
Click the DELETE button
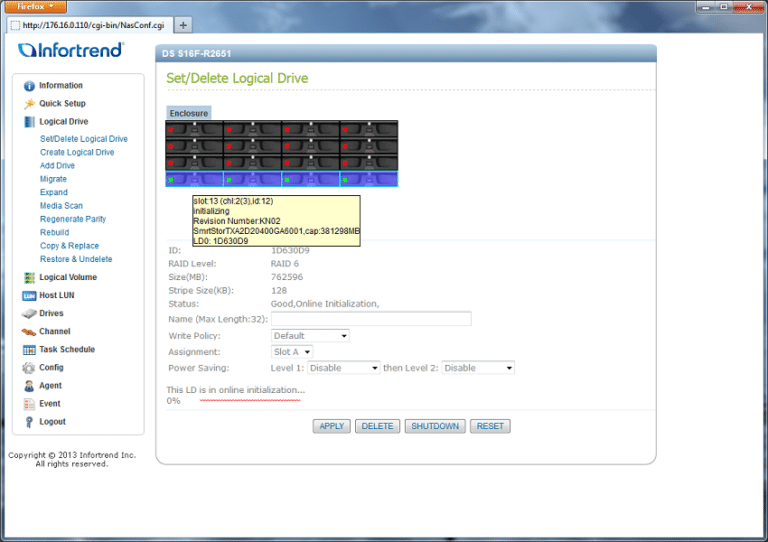(x=377, y=426)
